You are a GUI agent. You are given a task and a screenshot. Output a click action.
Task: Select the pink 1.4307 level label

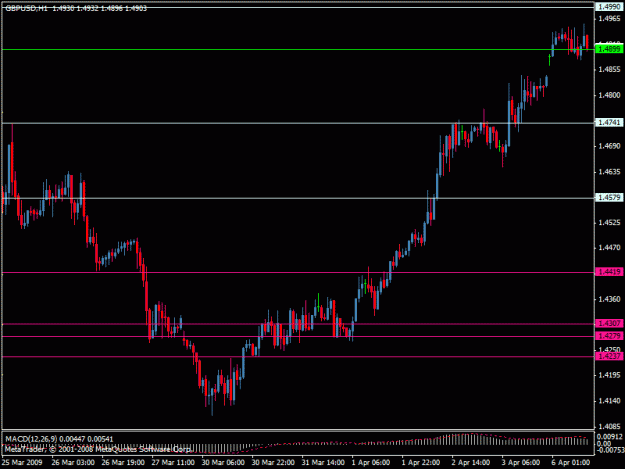click(x=609, y=323)
